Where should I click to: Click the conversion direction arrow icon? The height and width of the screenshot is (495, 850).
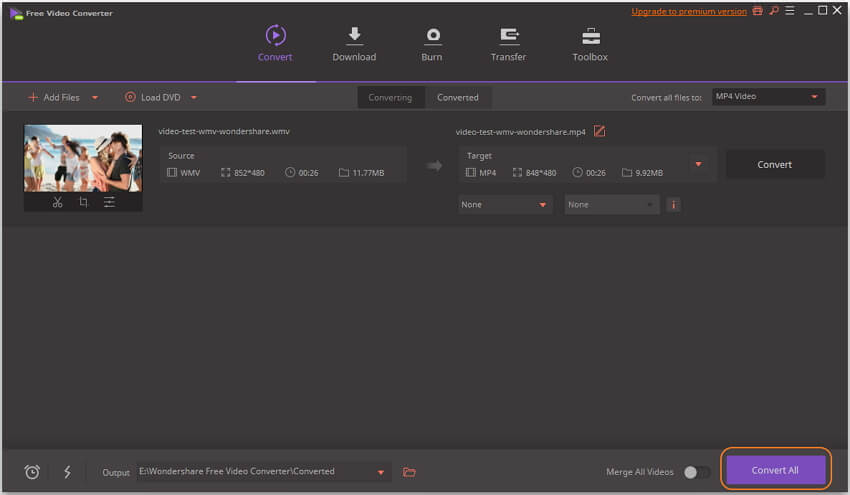(x=434, y=165)
